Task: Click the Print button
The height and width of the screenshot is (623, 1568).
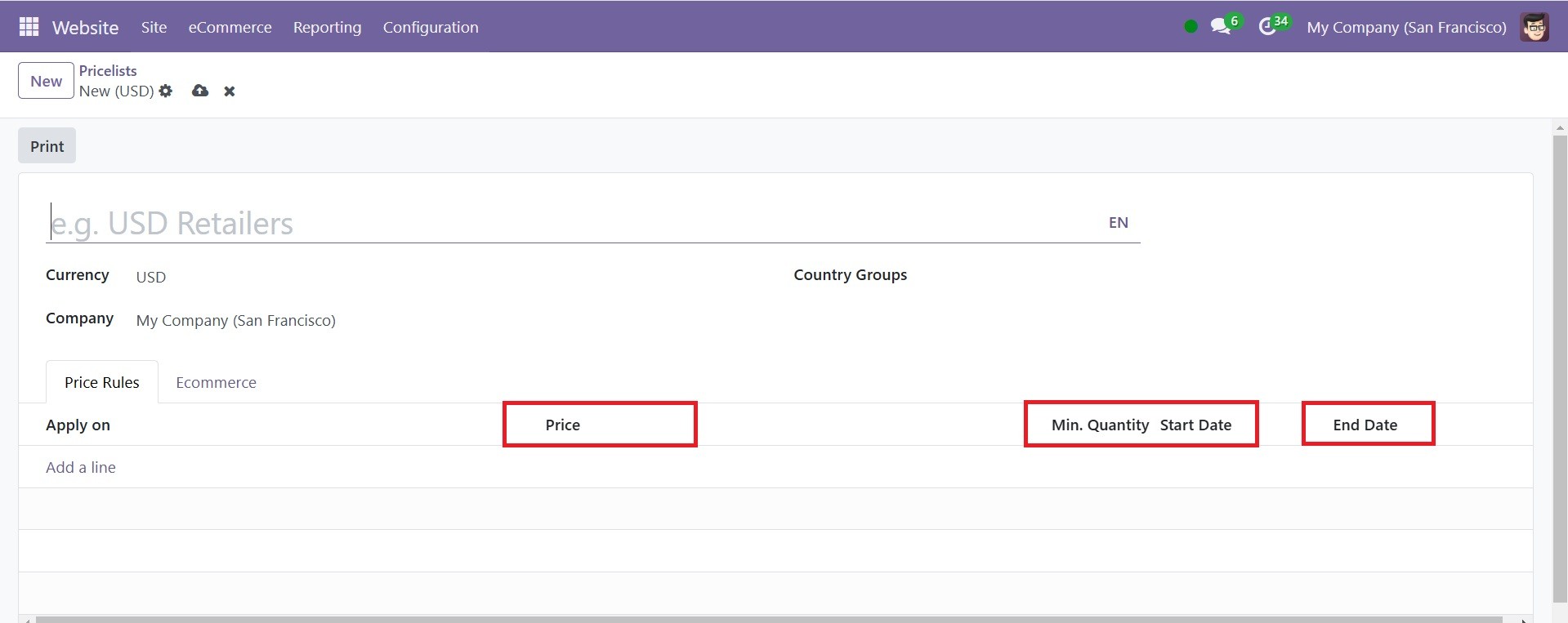Action: (47, 146)
